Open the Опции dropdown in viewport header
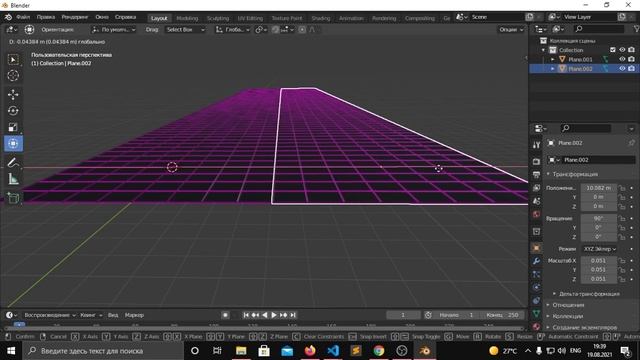The height and width of the screenshot is (360, 640). pos(511,29)
